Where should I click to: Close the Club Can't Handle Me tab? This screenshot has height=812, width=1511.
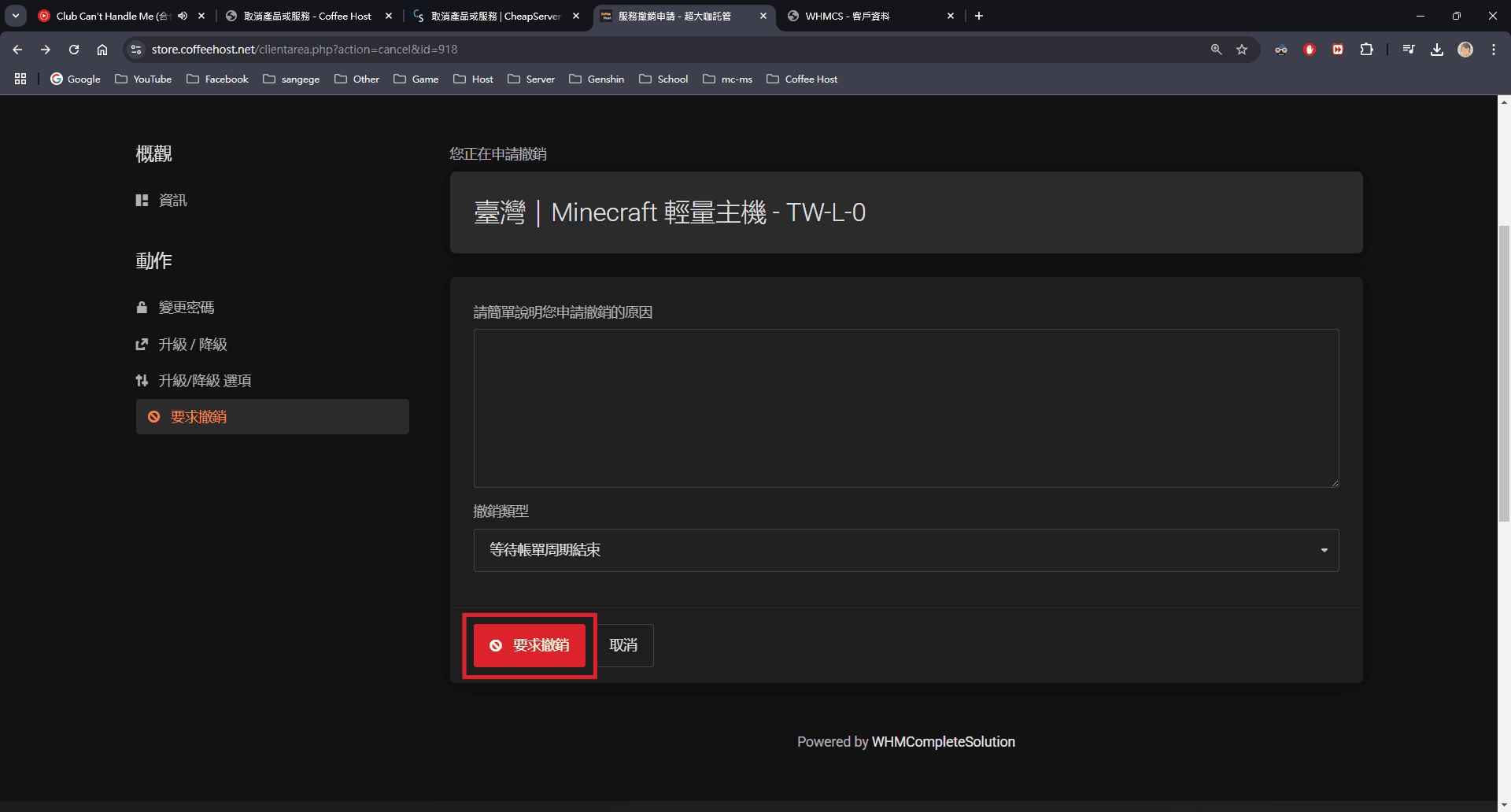[x=201, y=16]
